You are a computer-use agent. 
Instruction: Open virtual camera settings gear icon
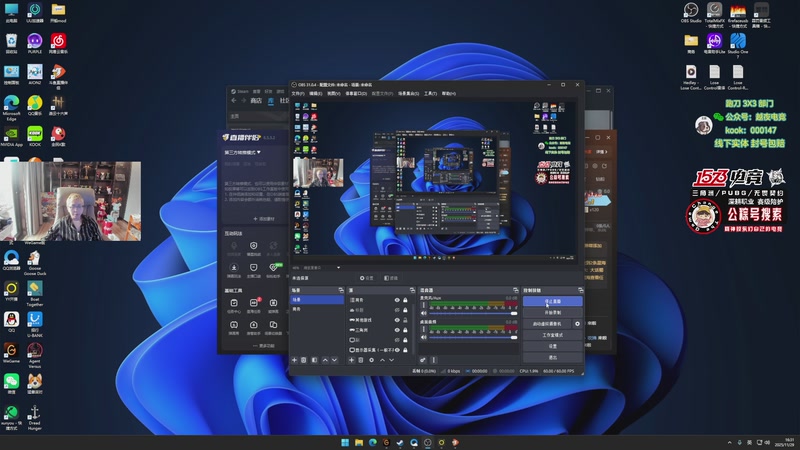point(577,324)
